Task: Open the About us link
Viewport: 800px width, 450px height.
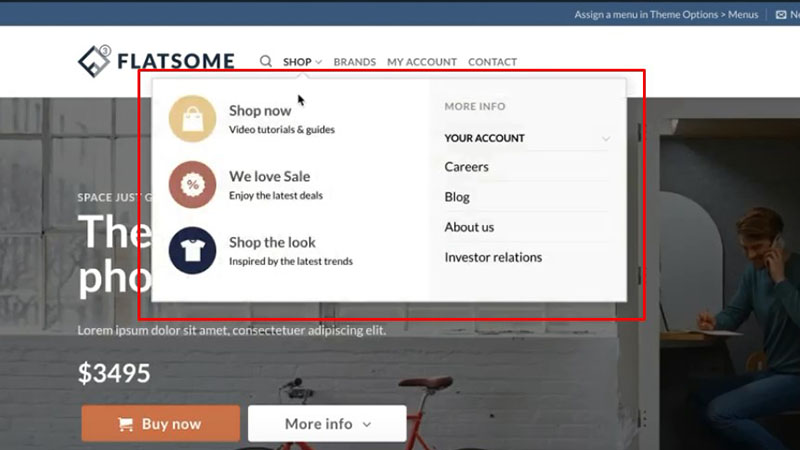Action: (x=469, y=227)
